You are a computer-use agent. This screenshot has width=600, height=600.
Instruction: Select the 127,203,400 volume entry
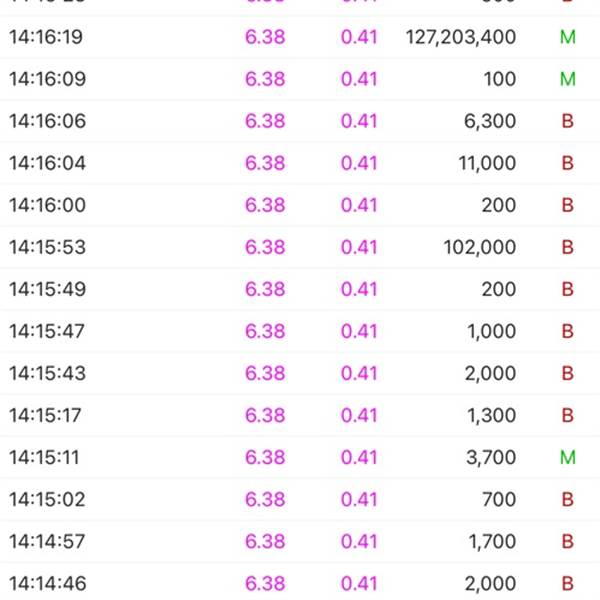pos(461,37)
